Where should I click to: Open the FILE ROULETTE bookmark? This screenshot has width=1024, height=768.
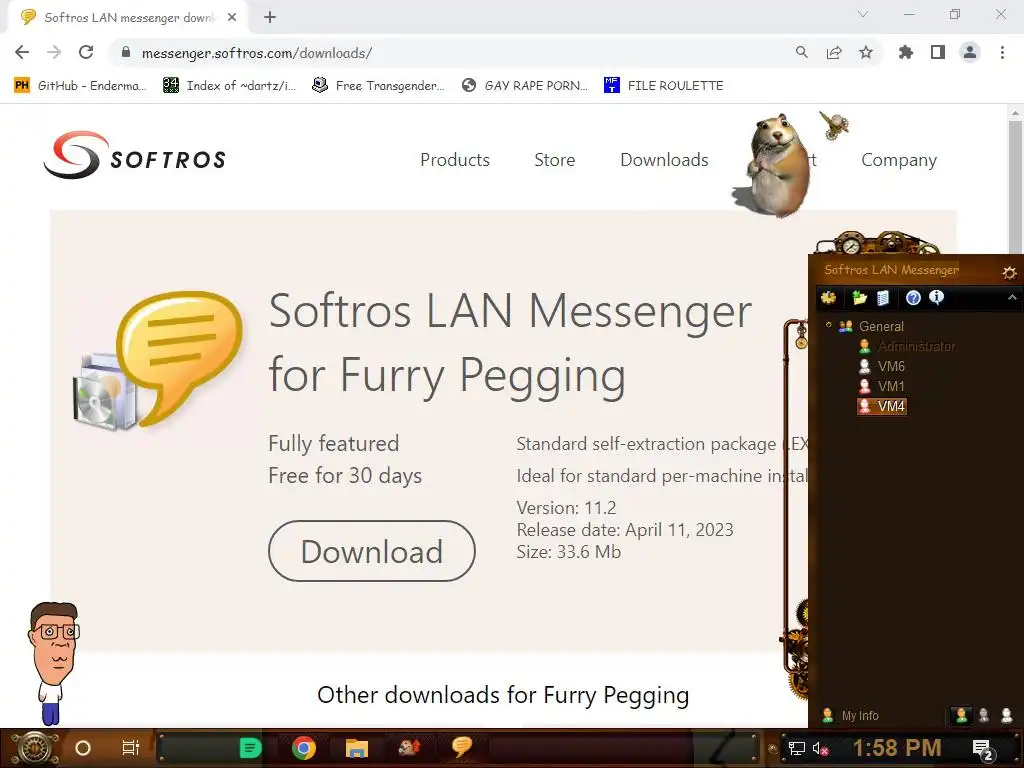(664, 86)
